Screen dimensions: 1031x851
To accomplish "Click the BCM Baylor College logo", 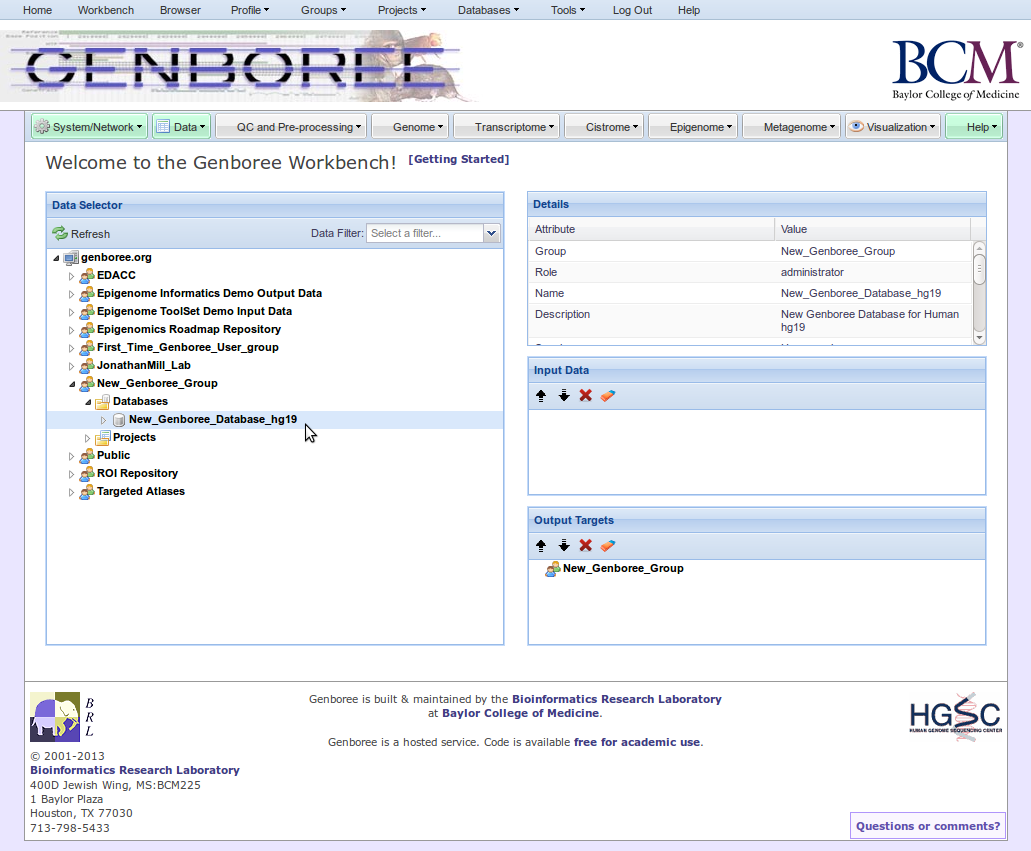I will [x=955, y=70].
